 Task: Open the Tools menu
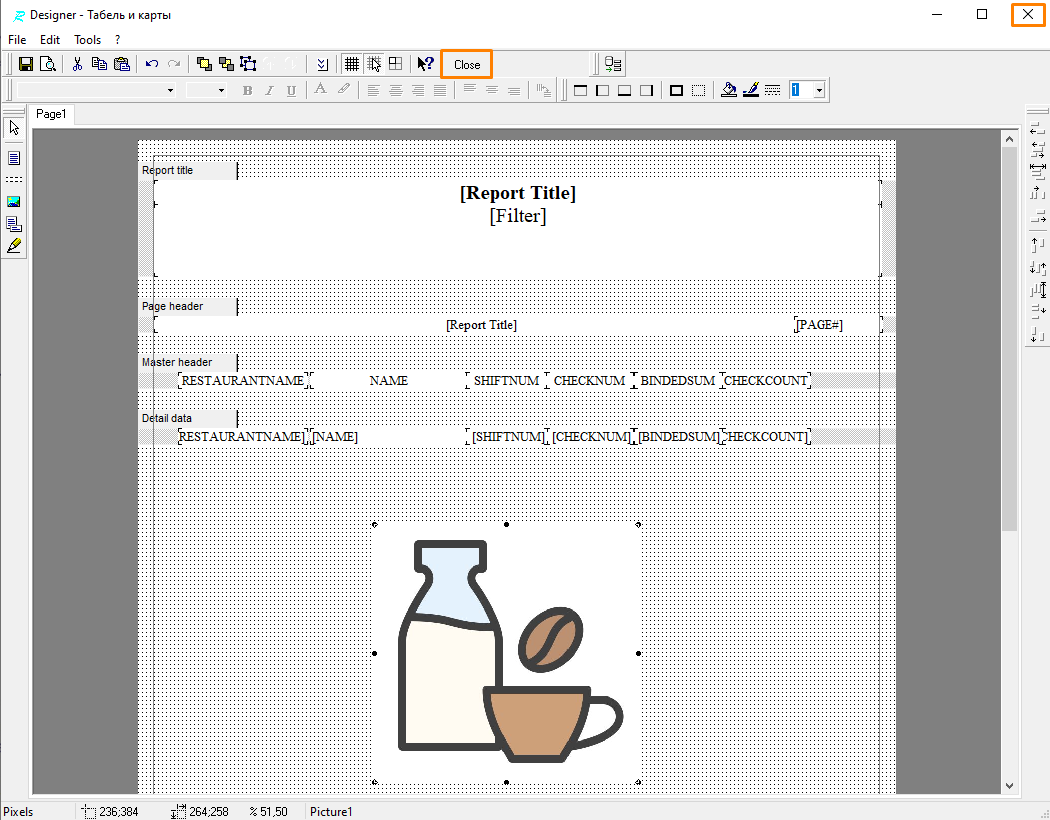click(87, 40)
